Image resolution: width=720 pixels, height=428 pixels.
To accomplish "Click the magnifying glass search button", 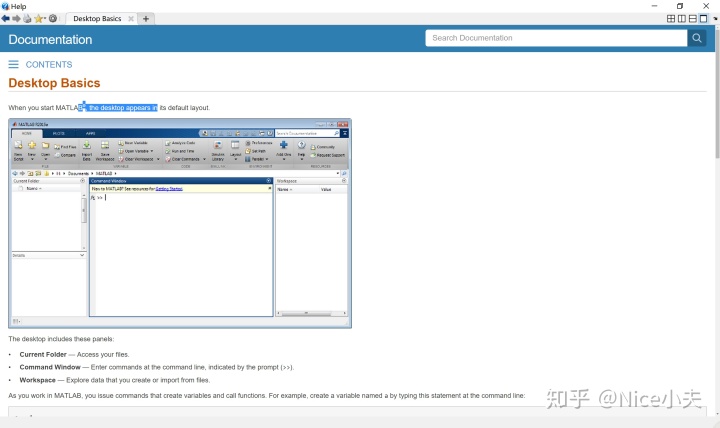I will click(697, 38).
